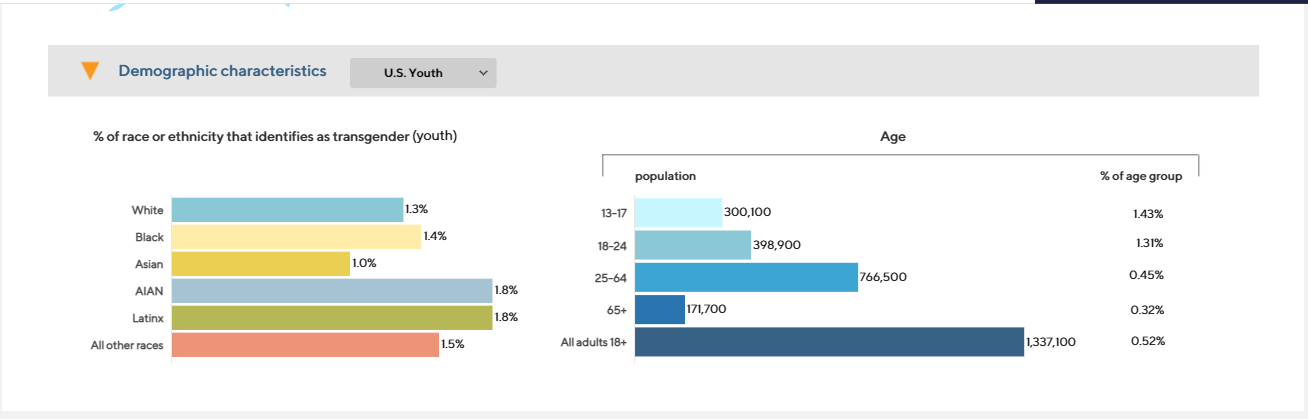Click the 1.43% age group value
The width and height of the screenshot is (1308, 419).
click(x=1148, y=214)
